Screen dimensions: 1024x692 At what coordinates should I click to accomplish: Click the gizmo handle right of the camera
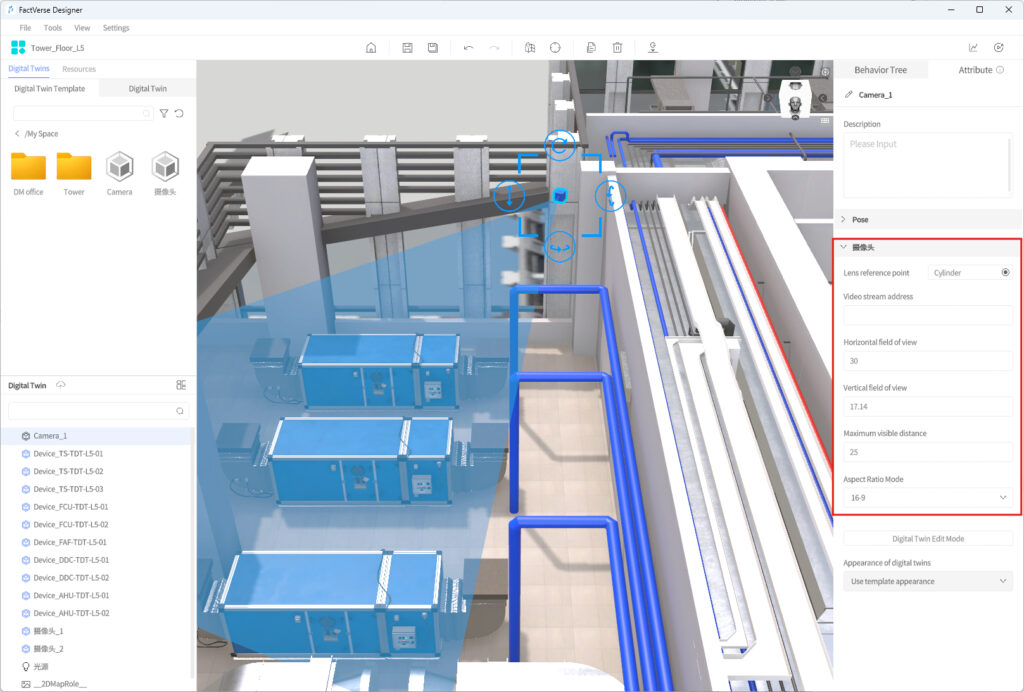(x=611, y=195)
